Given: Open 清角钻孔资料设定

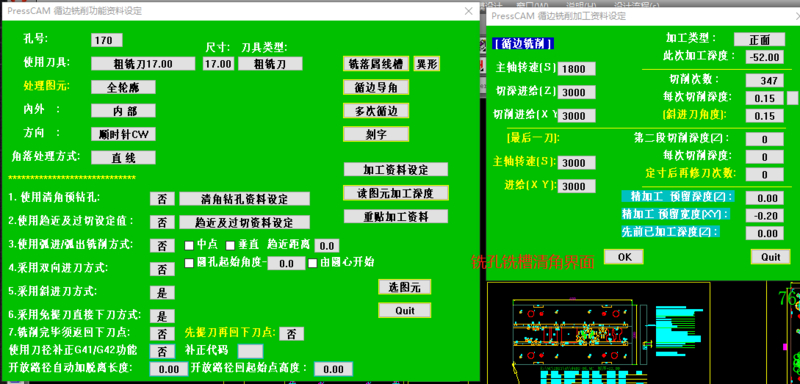Looking at the screenshot, I should coord(244,199).
